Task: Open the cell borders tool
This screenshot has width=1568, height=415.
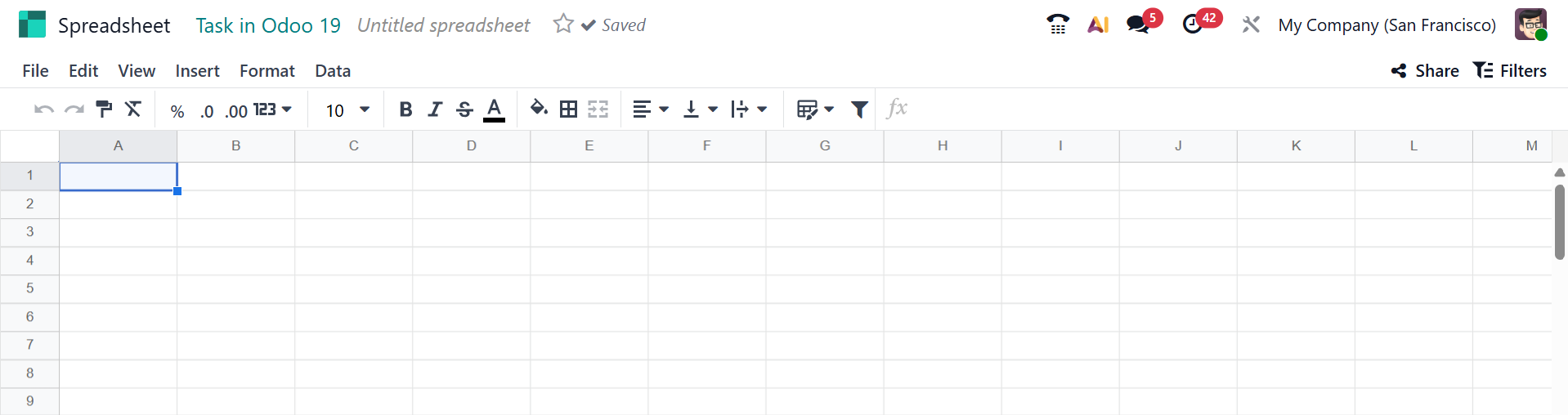Action: coord(568,109)
